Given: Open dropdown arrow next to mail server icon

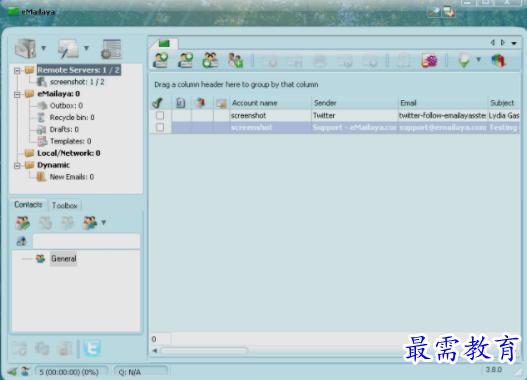Looking at the screenshot, I should [x=44, y=48].
